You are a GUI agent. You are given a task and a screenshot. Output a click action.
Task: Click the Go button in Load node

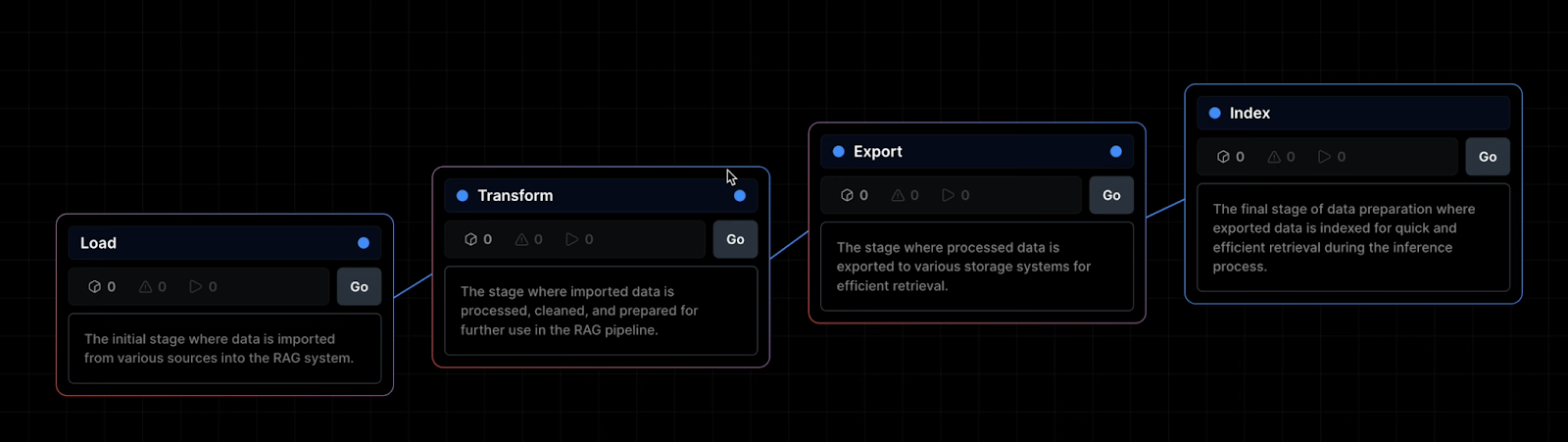coord(359,287)
